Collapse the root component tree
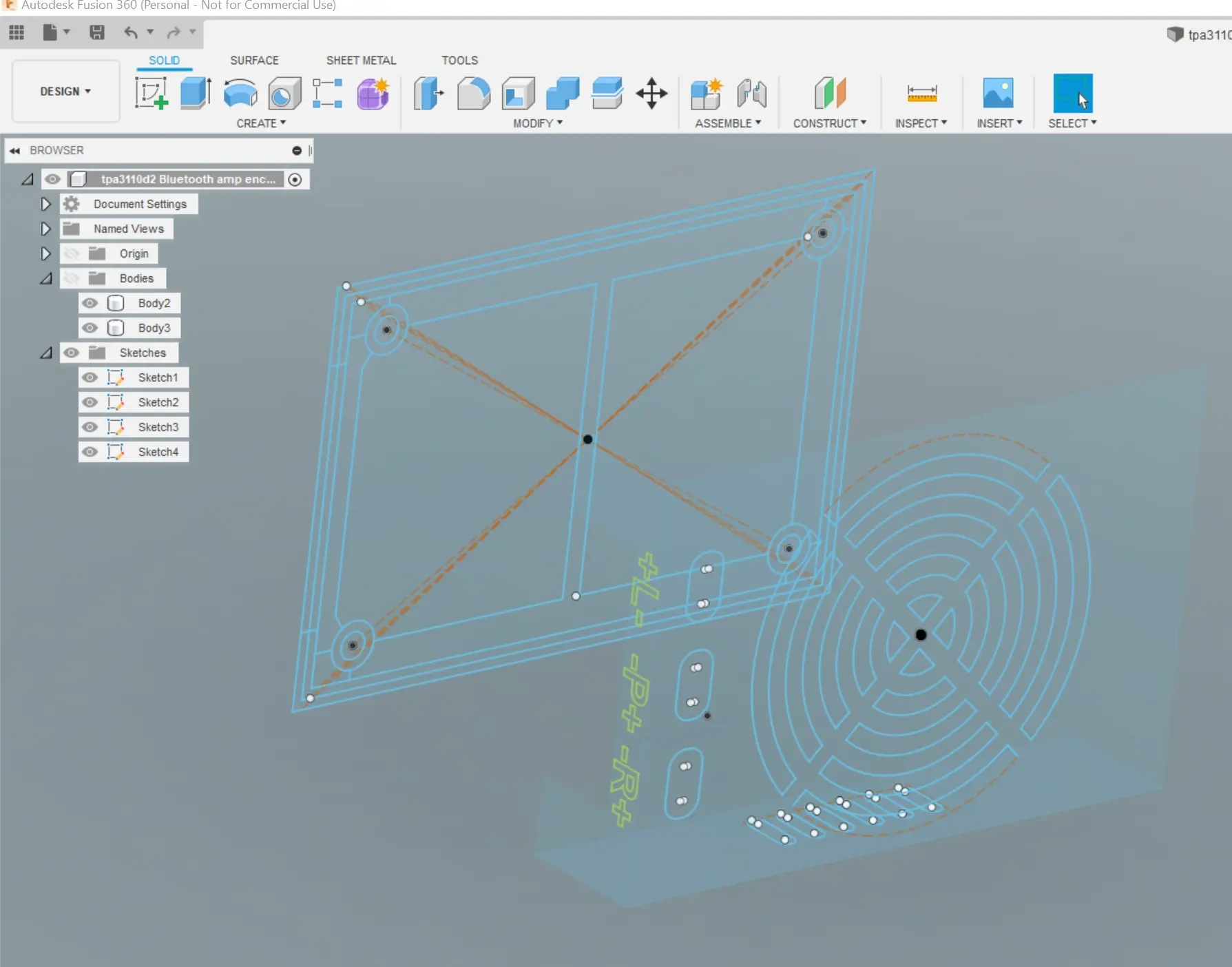The image size is (1232, 967). click(x=27, y=179)
